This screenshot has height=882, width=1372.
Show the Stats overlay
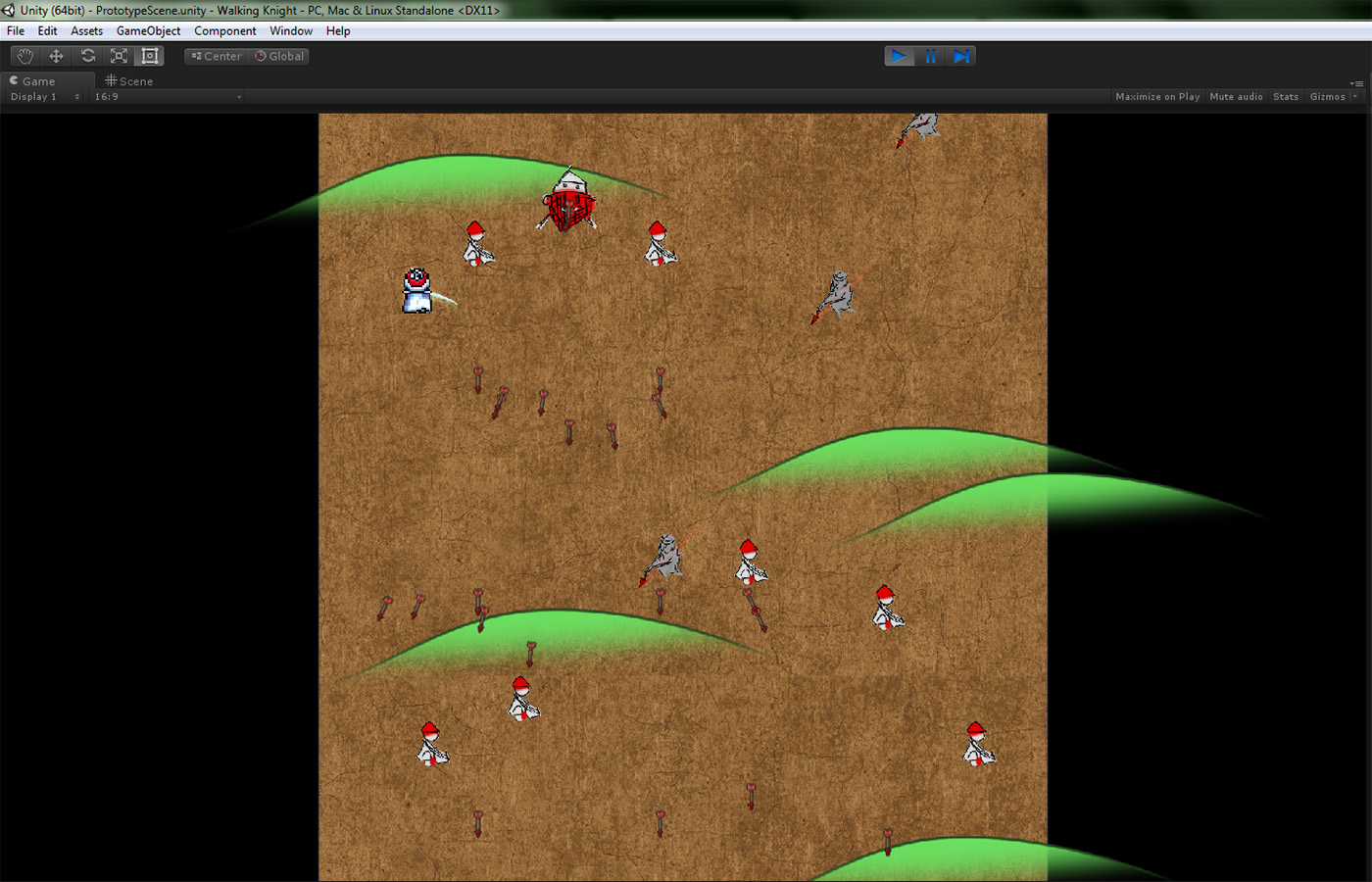click(x=1286, y=97)
